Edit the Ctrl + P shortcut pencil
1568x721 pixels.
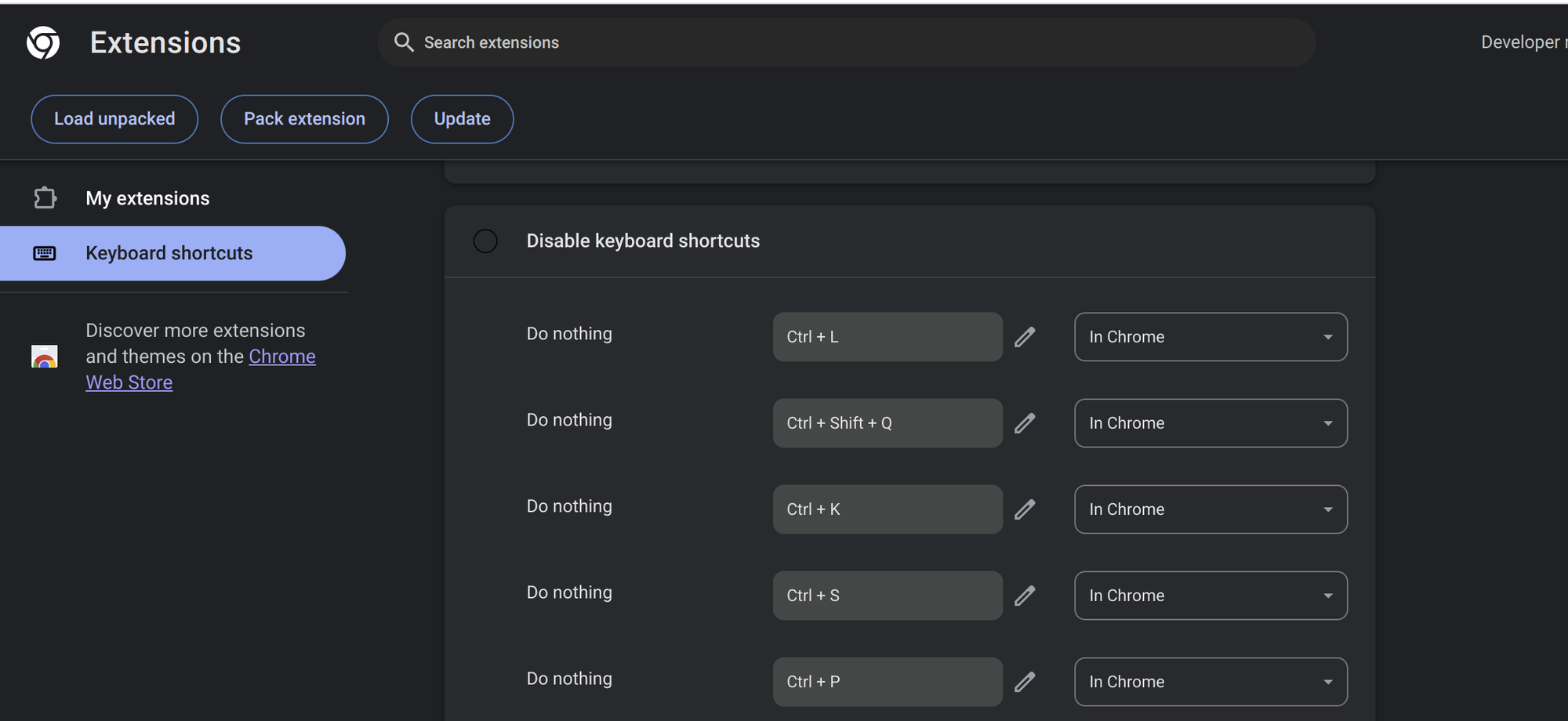[1025, 682]
